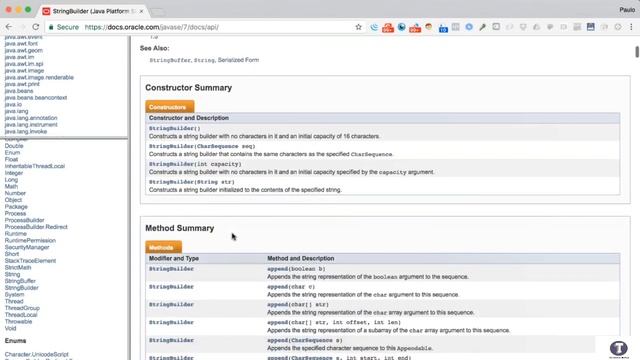Open the InheritableThreadLocal class link

[35, 166]
